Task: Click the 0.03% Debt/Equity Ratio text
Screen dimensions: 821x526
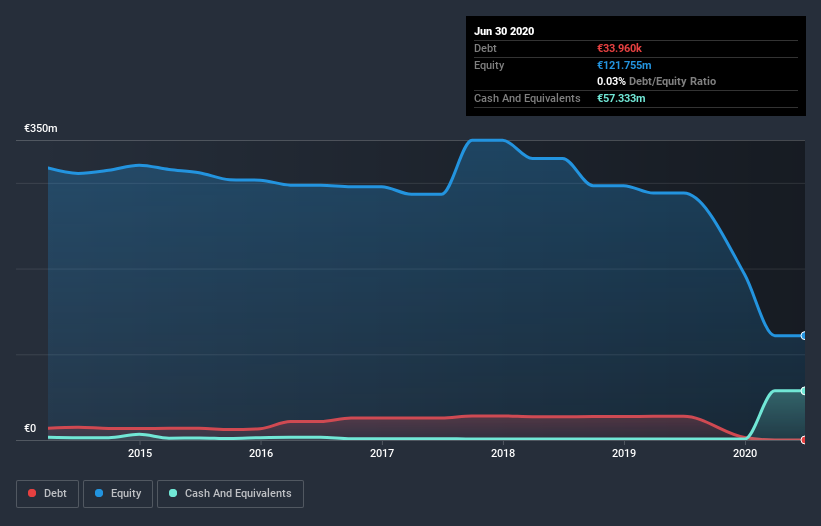Action: pyautogui.click(x=656, y=81)
